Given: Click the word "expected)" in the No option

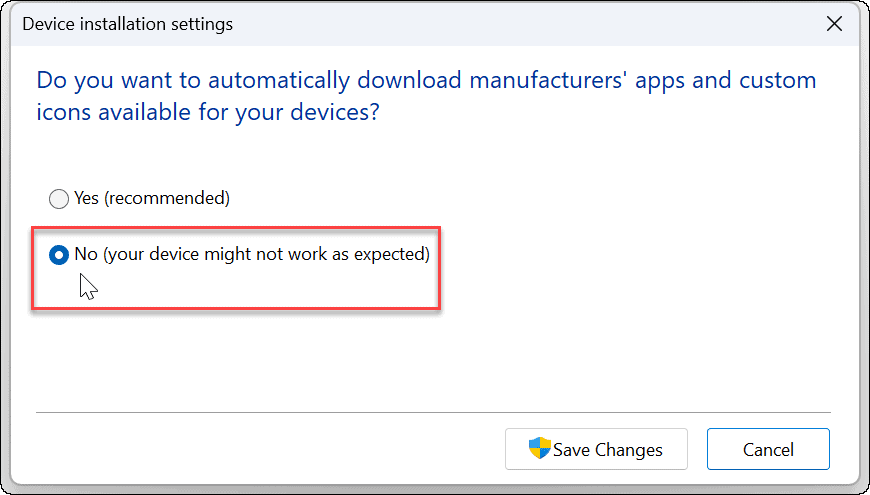Looking at the screenshot, I should [392, 255].
